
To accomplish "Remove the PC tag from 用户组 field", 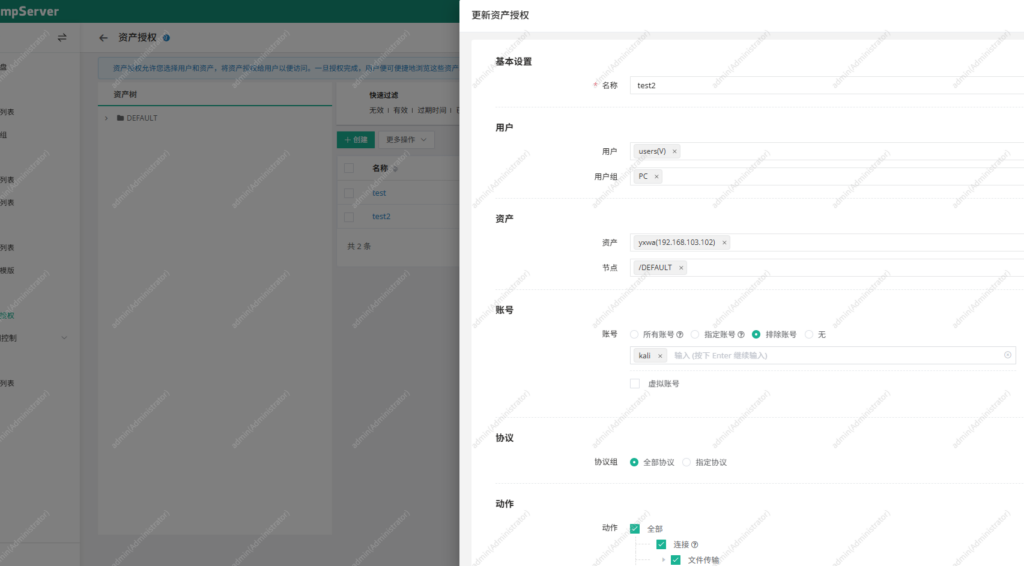I will click(x=656, y=176).
